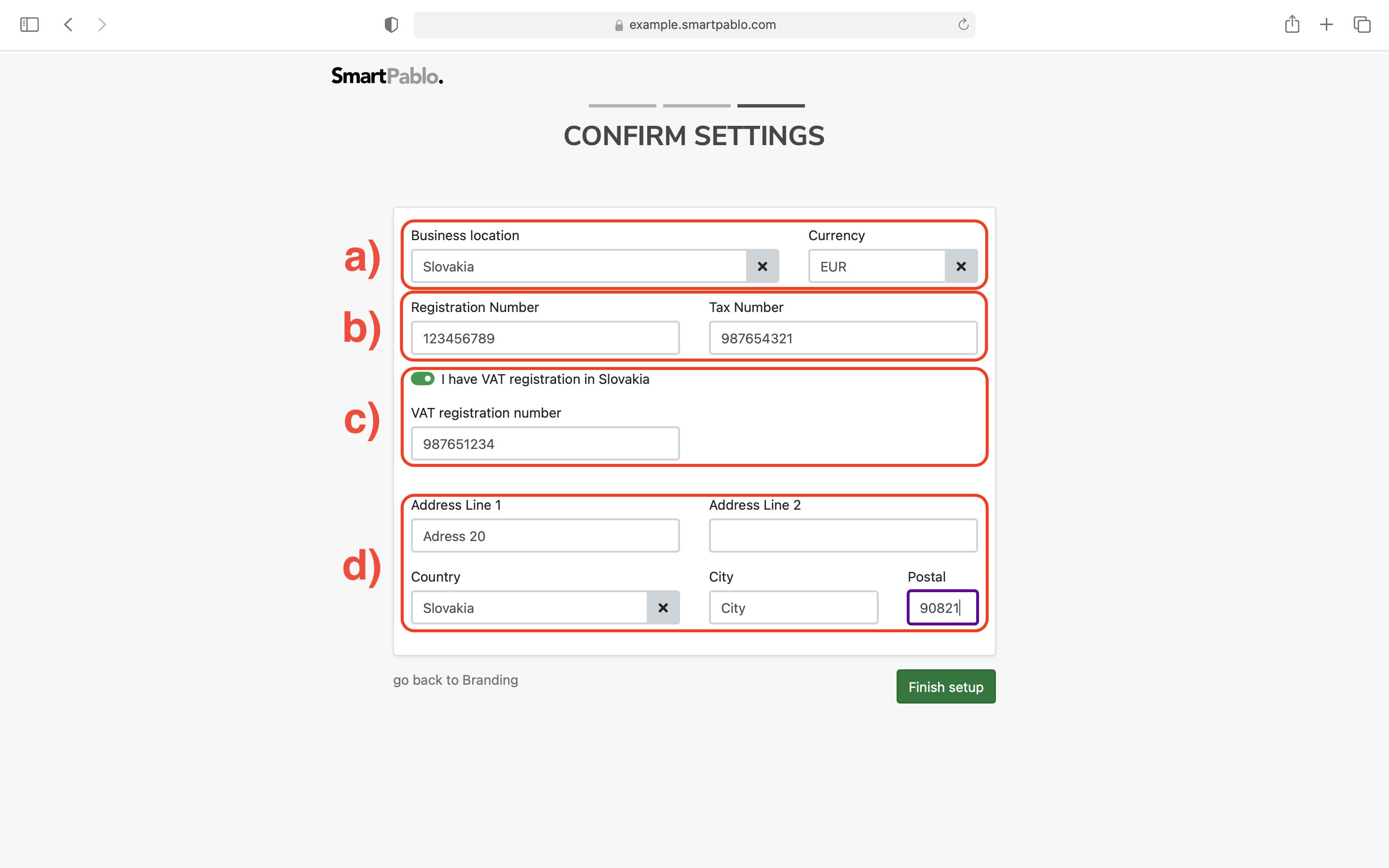Viewport: 1389px width, 868px height.
Task: Click the Finish setup button
Action: (x=945, y=686)
